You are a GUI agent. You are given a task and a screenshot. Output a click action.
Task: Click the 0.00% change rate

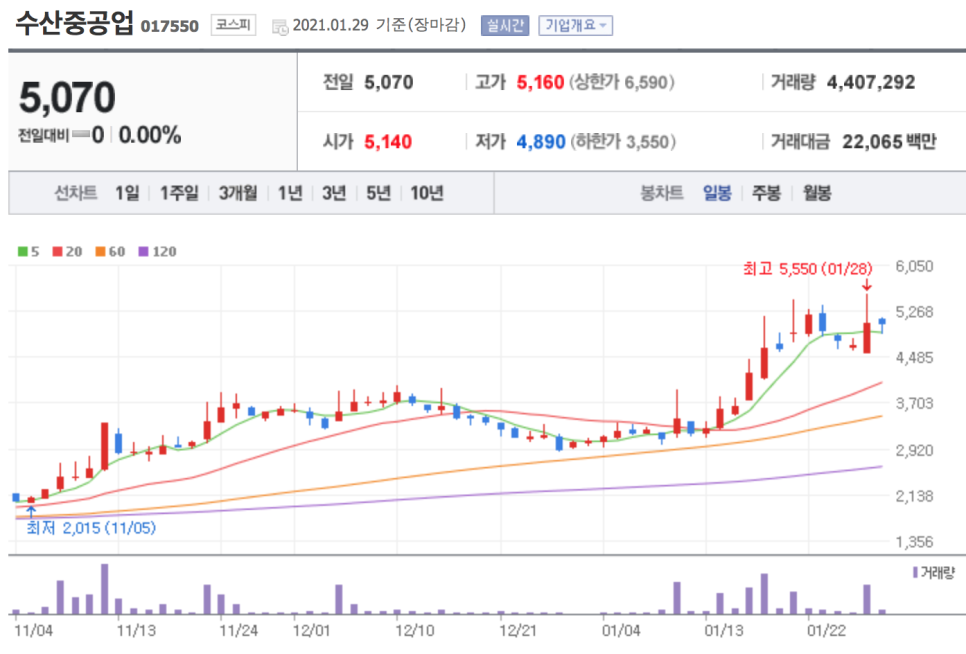coord(150,135)
